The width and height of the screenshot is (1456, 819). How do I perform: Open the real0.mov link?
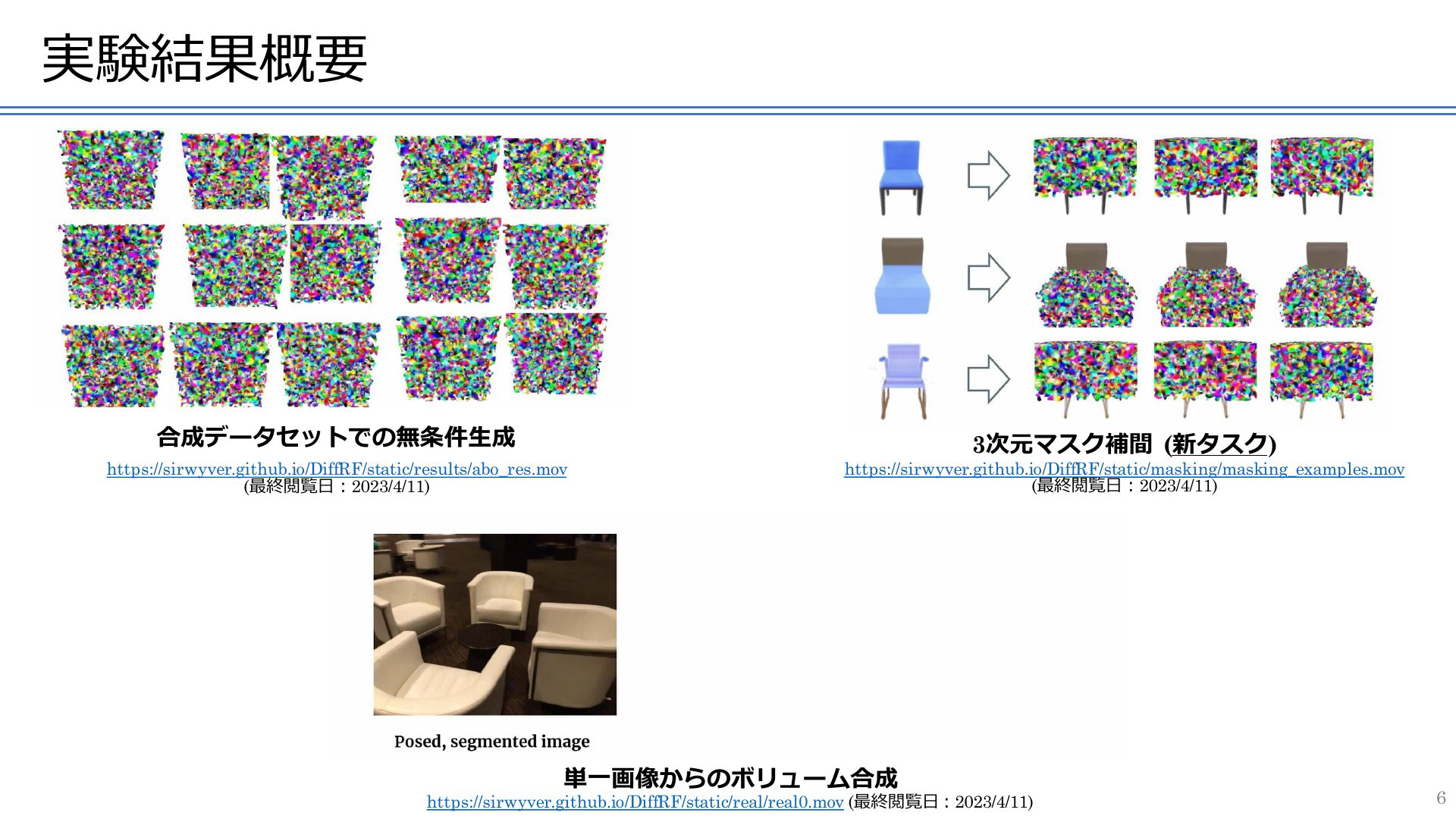pos(635,802)
